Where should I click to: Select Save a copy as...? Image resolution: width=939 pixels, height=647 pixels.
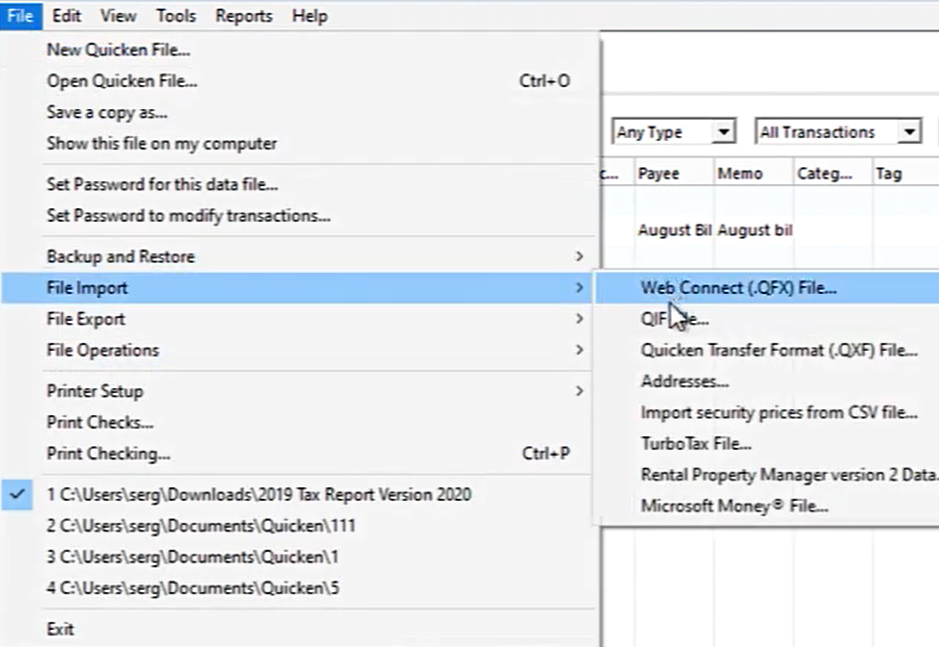click(298, 112)
